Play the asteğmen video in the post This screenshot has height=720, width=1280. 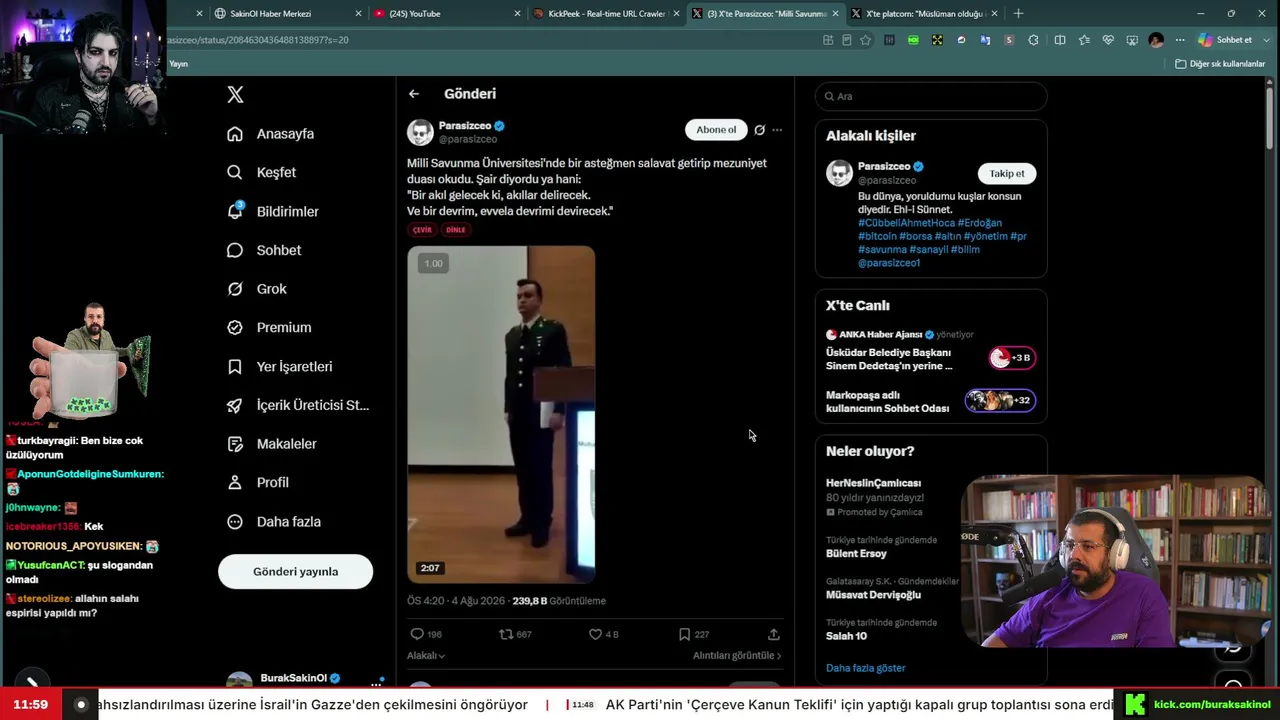point(501,414)
